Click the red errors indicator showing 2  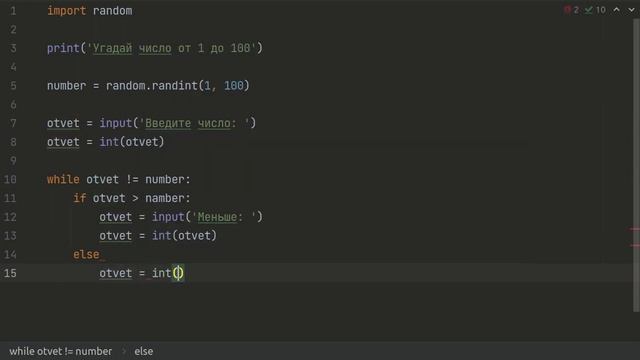[x=571, y=10]
